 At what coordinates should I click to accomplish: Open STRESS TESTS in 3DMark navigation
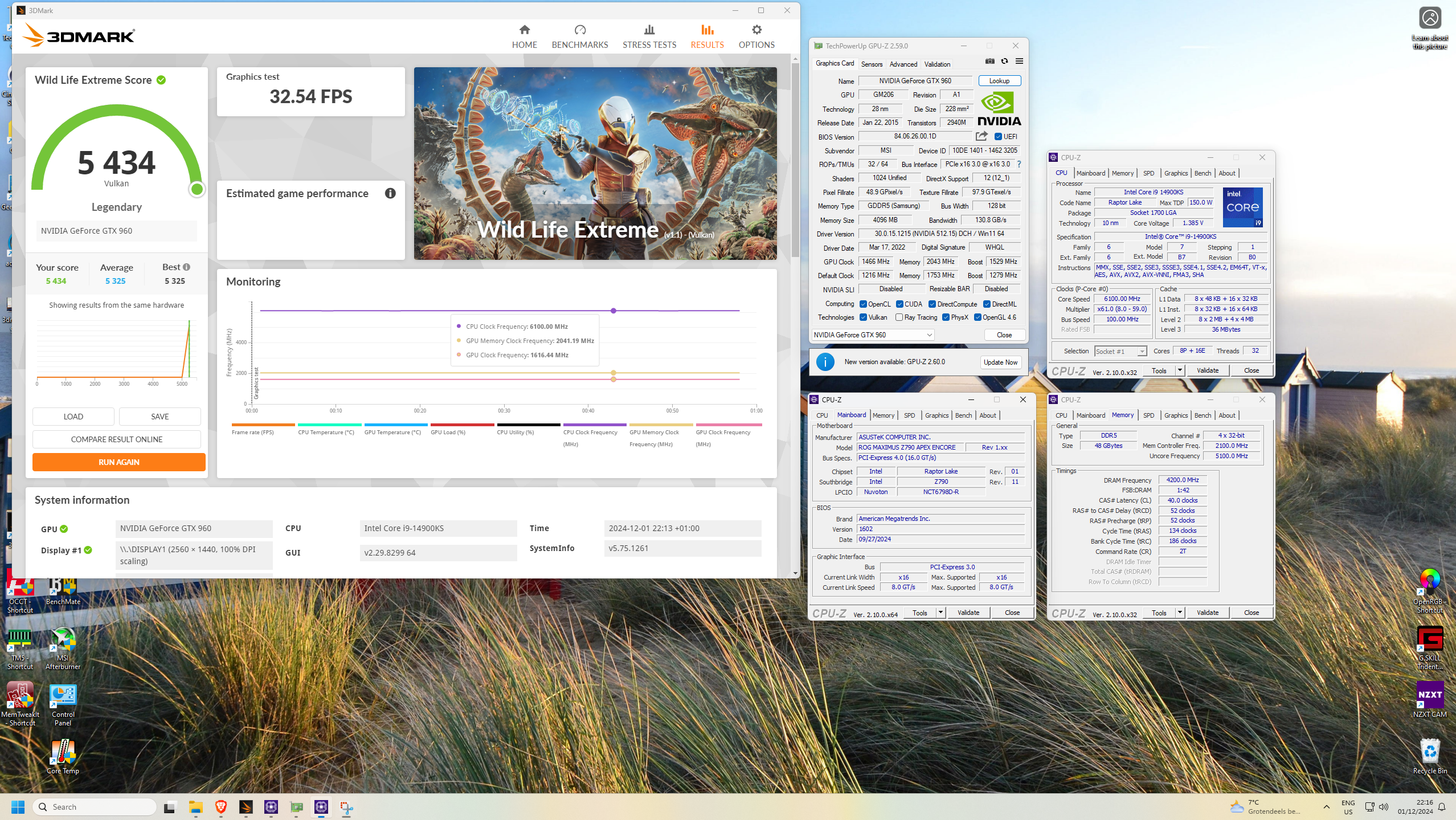tap(649, 36)
